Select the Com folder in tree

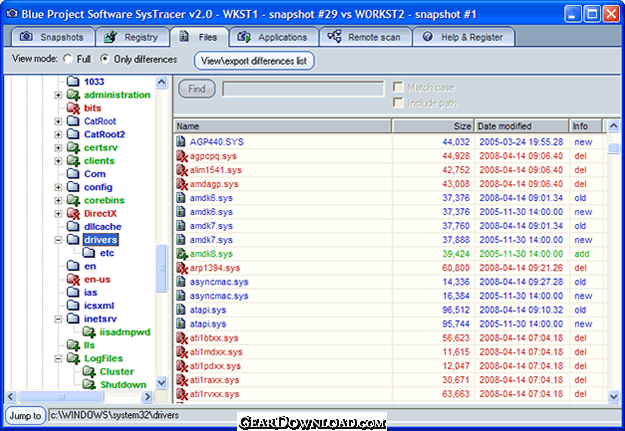point(95,174)
